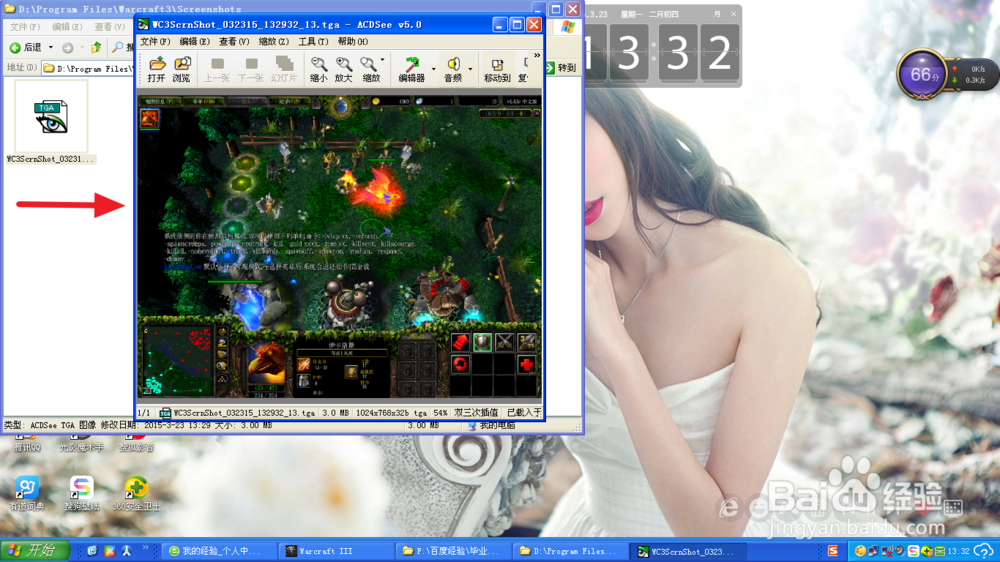Click the Search magnifier in the Explorer toolbar
1000x562 pixels.
[x=118, y=47]
